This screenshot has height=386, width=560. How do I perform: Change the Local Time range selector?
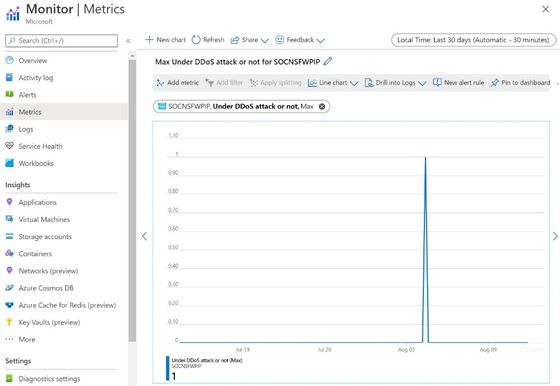(x=474, y=40)
